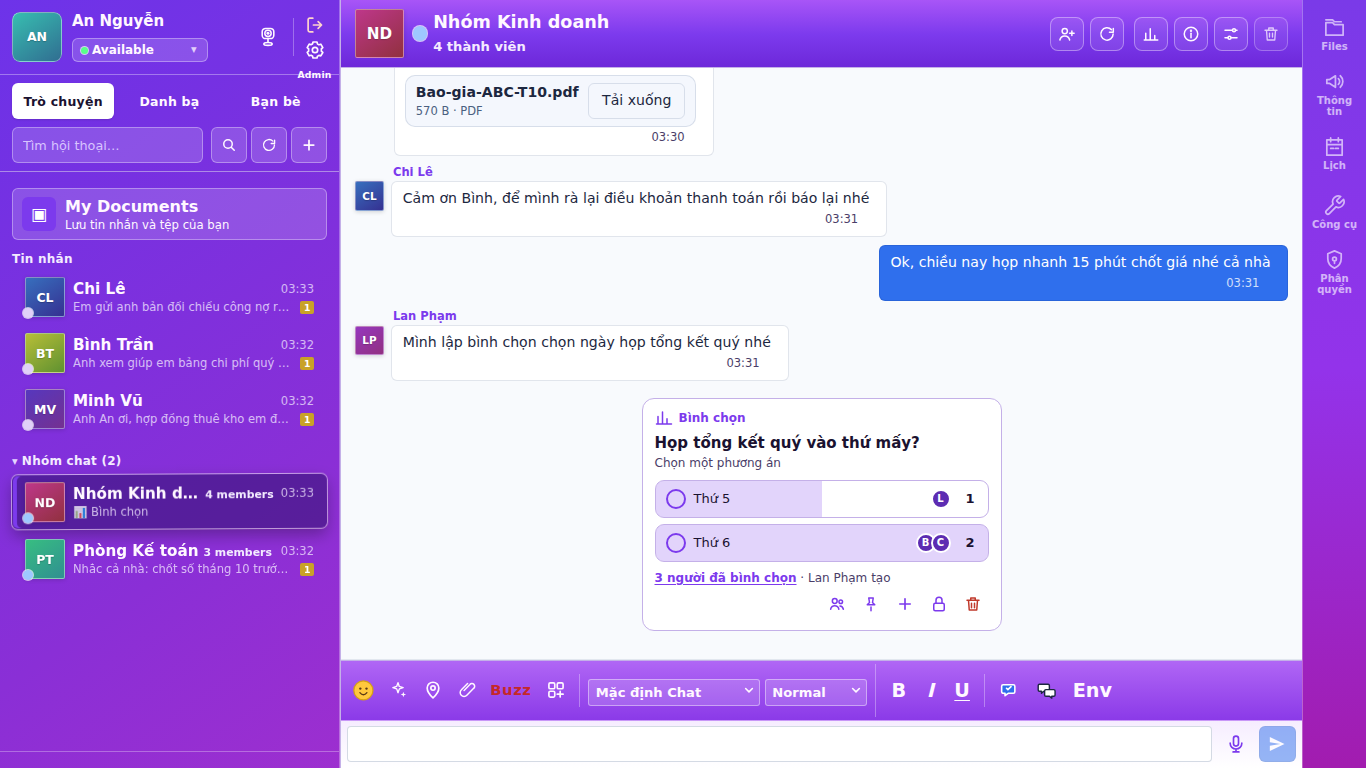Click Chi Lê sender name above message

click(x=413, y=172)
